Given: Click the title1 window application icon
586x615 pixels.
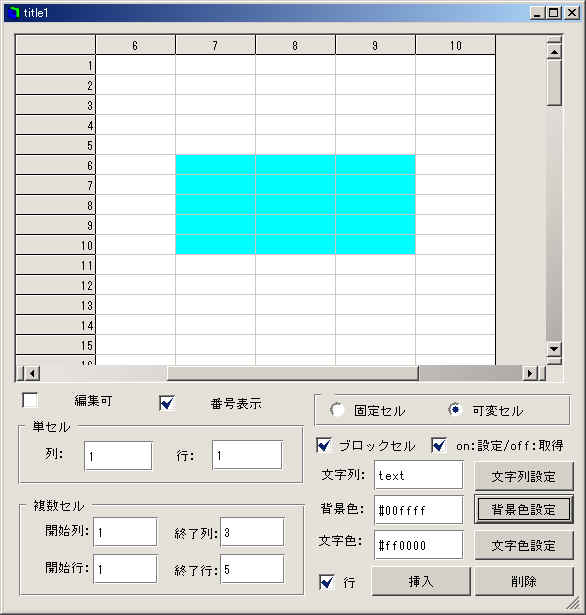Looking at the screenshot, I should [x=13, y=13].
